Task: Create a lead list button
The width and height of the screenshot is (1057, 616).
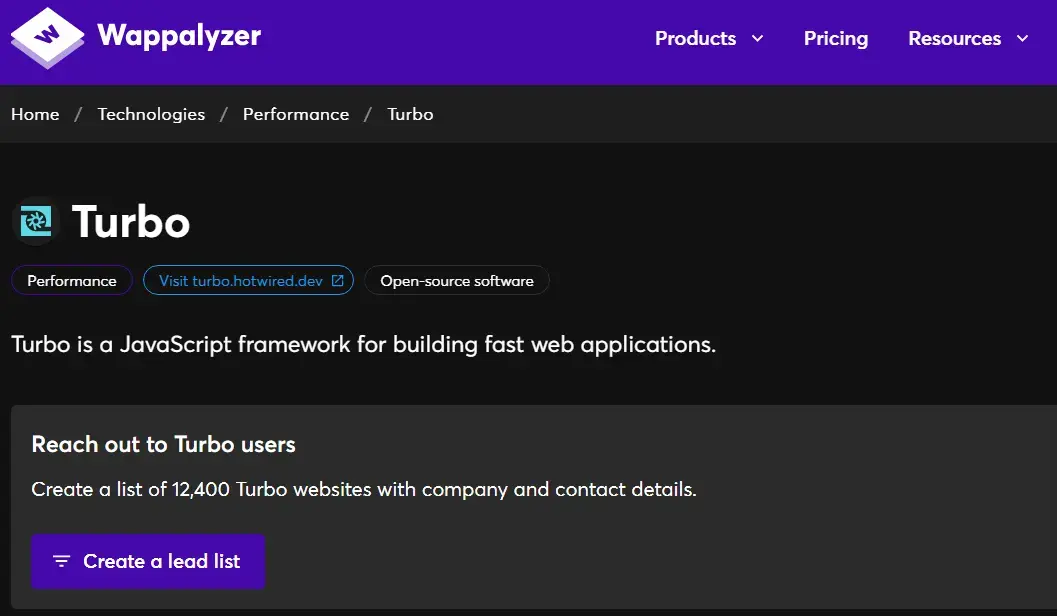Action: pyautogui.click(x=148, y=561)
